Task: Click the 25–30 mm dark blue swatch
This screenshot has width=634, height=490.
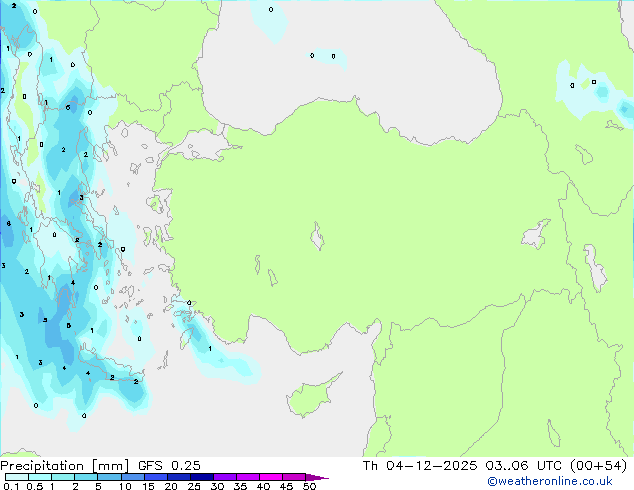Action: 202,477
